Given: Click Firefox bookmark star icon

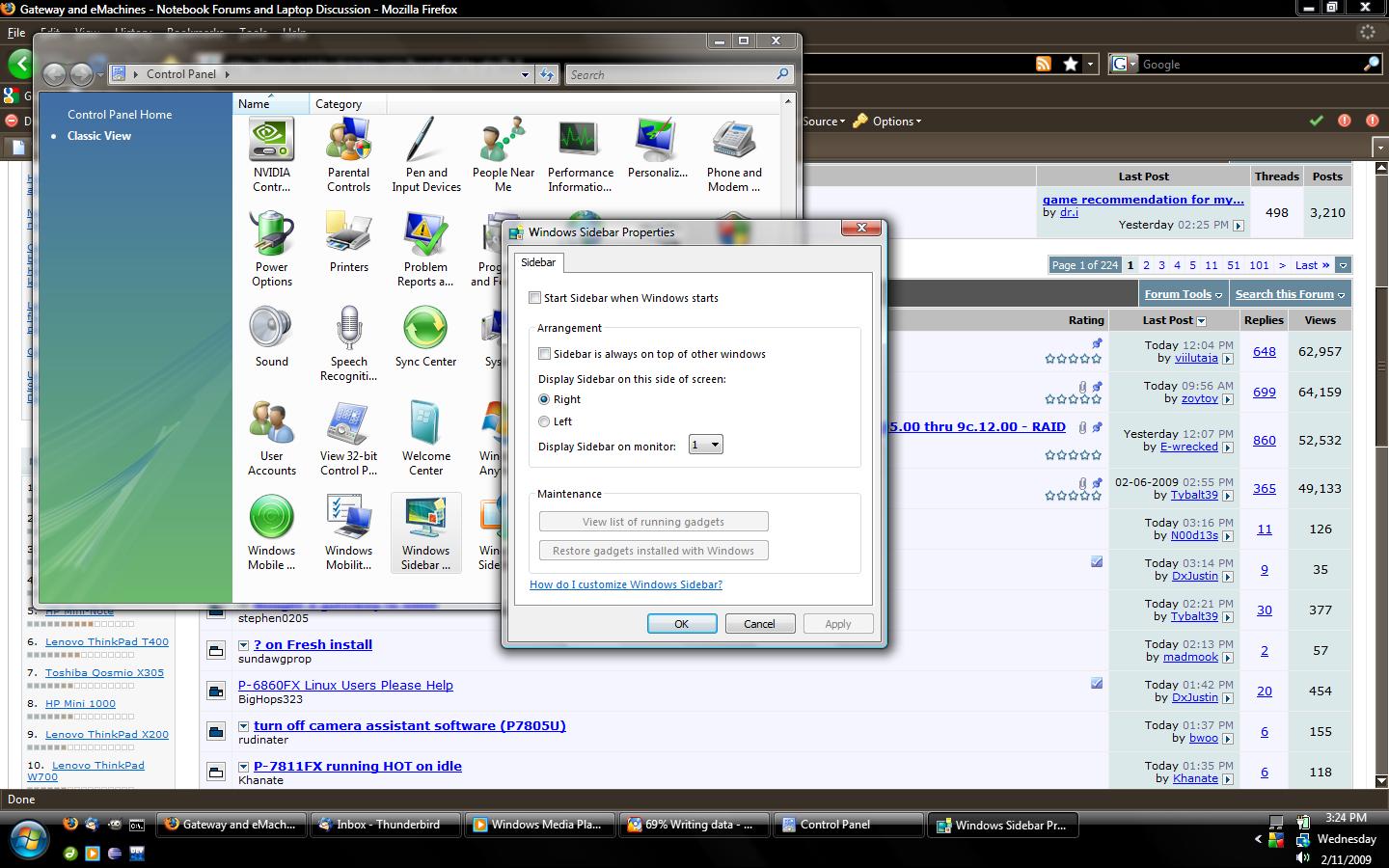Looking at the screenshot, I should [1071, 64].
